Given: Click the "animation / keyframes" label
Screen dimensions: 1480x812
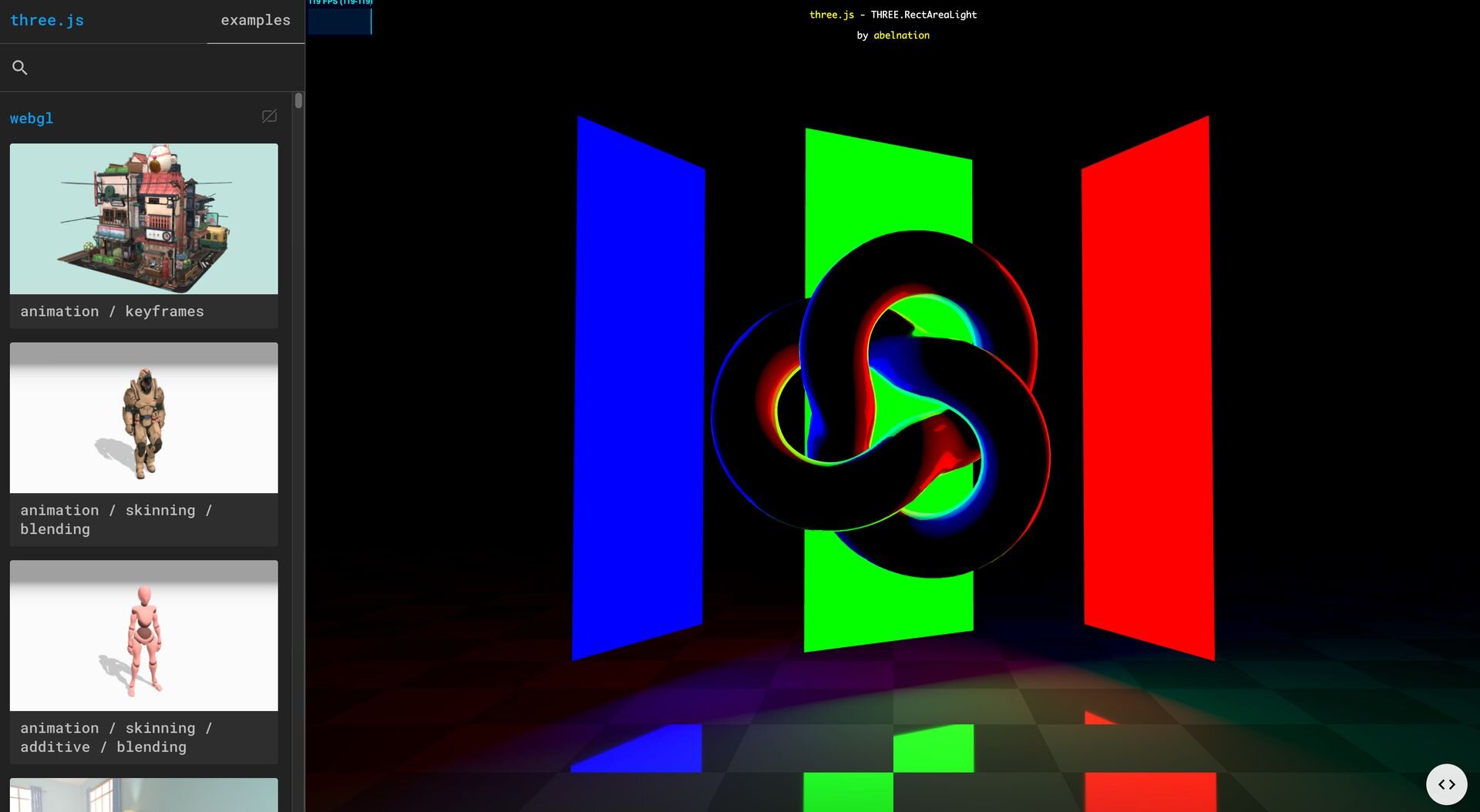Looking at the screenshot, I should pyautogui.click(x=113, y=311).
